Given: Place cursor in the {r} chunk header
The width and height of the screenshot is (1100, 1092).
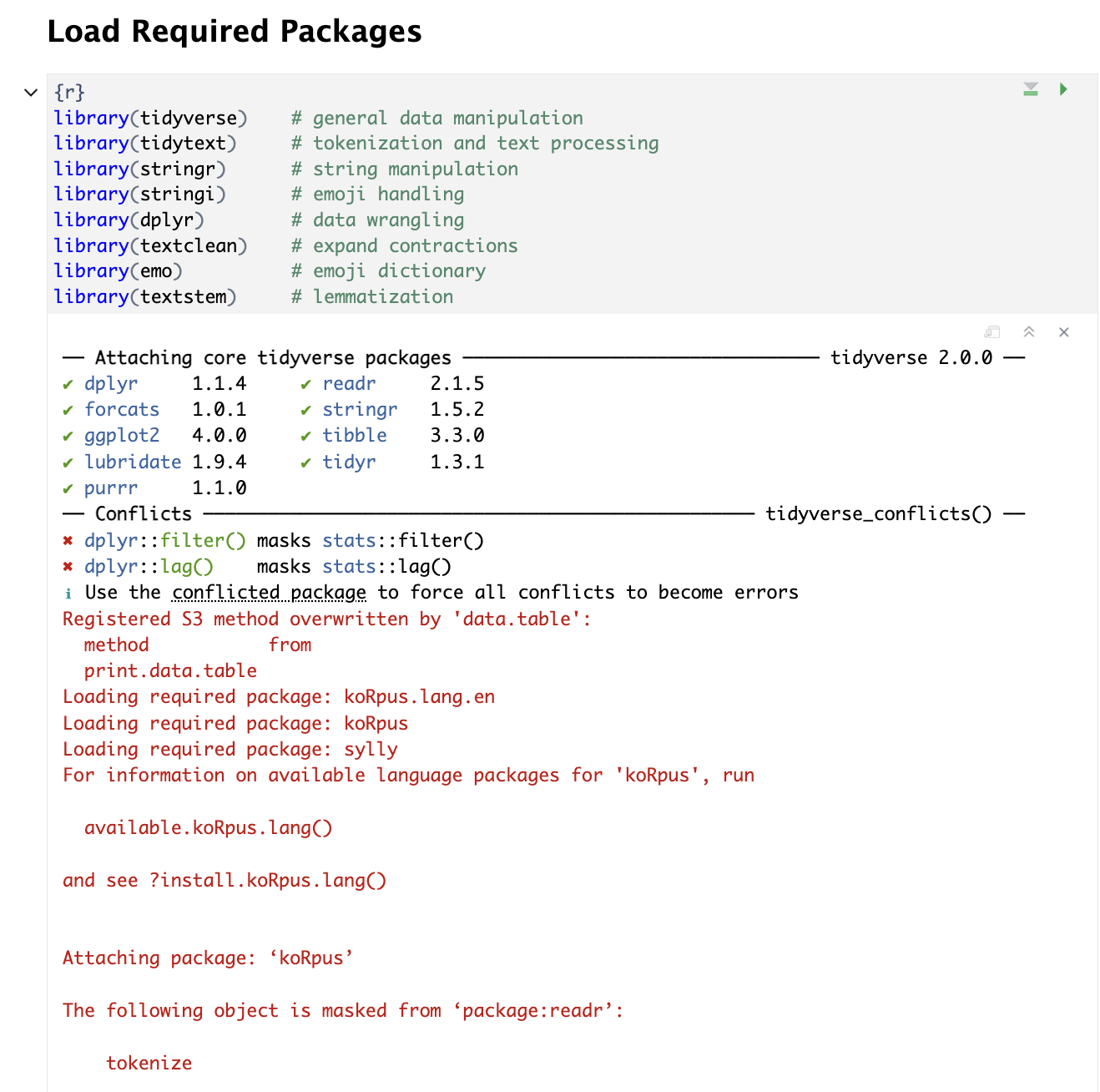Looking at the screenshot, I should click(70, 93).
